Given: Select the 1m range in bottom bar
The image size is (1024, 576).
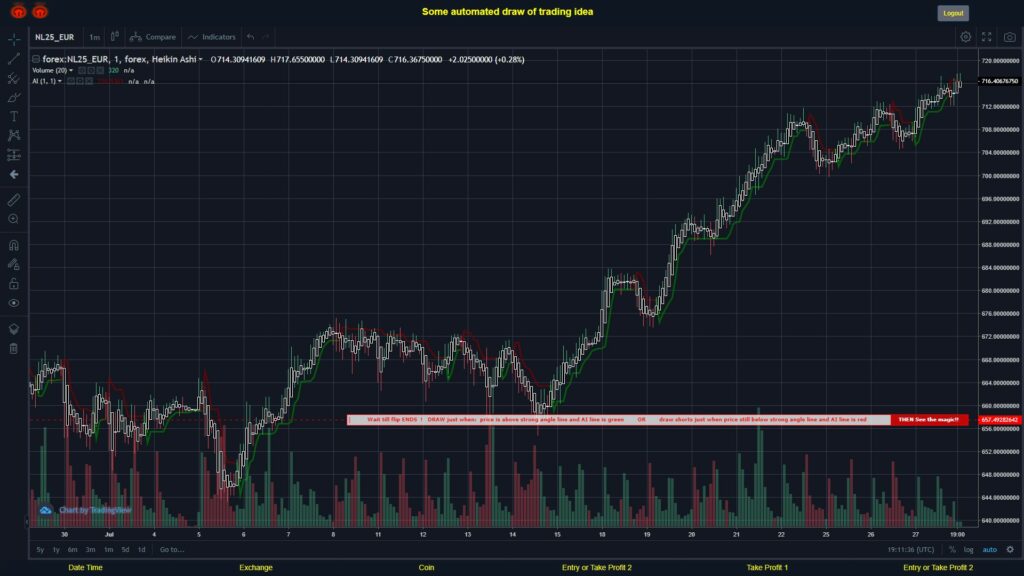Looking at the screenshot, I should point(108,550).
